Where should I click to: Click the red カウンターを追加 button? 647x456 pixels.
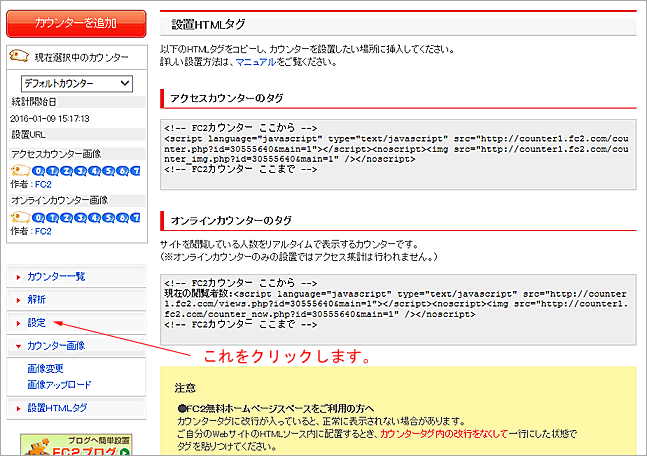click(x=76, y=24)
